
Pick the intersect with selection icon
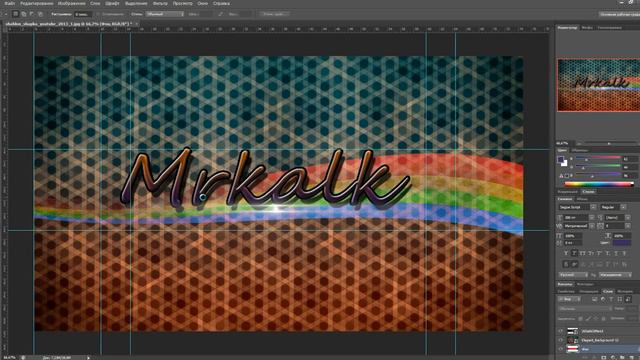[x=40, y=14]
